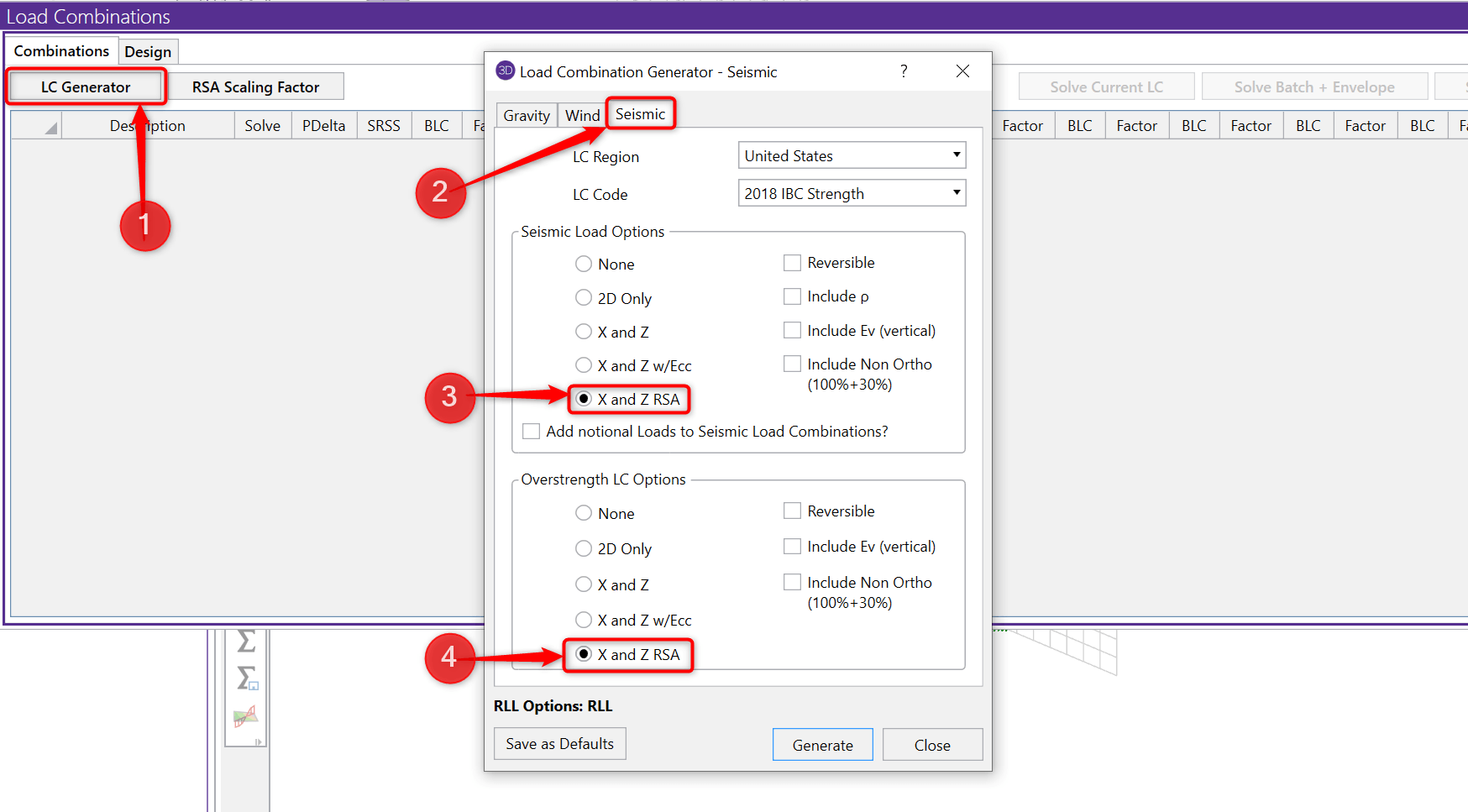Open the LC Region dropdown showing United States
1468x812 pixels.
(852, 156)
